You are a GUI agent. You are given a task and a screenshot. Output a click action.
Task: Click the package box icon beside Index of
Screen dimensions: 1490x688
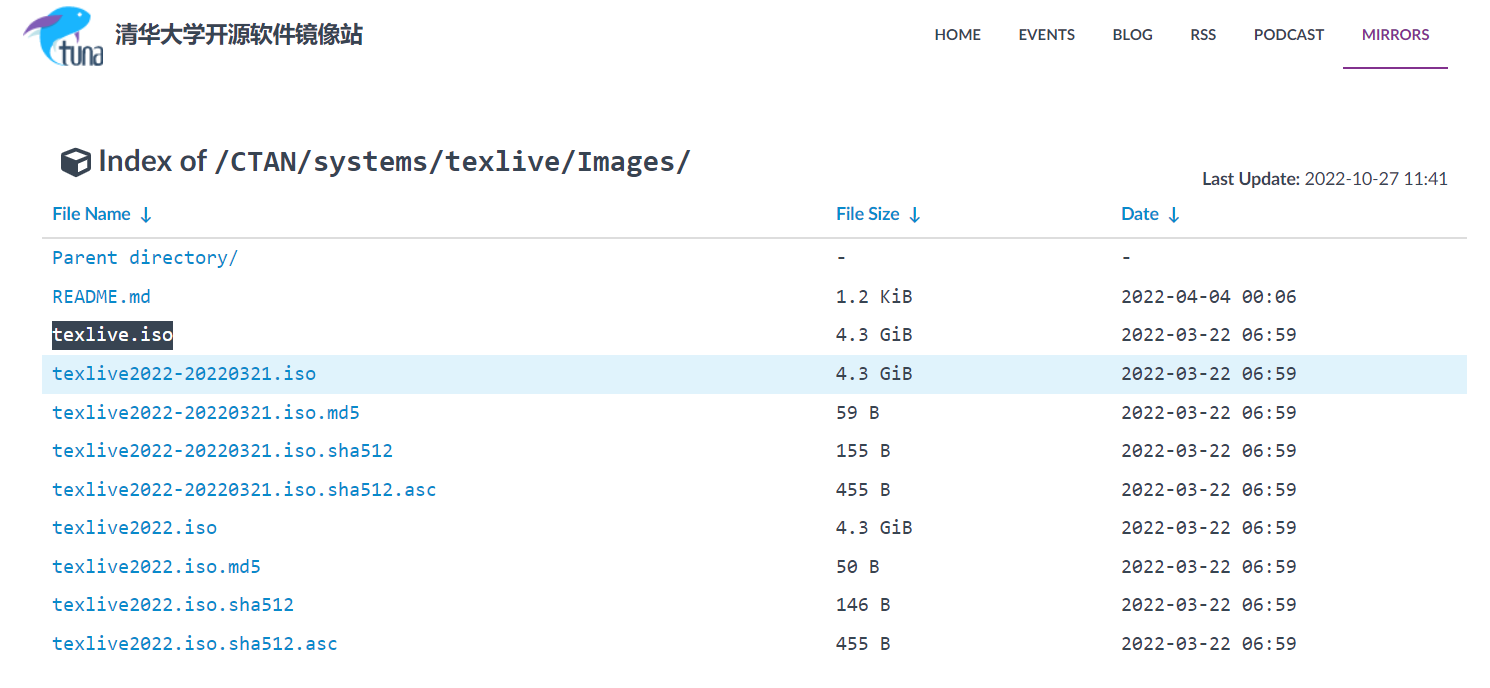(x=75, y=162)
